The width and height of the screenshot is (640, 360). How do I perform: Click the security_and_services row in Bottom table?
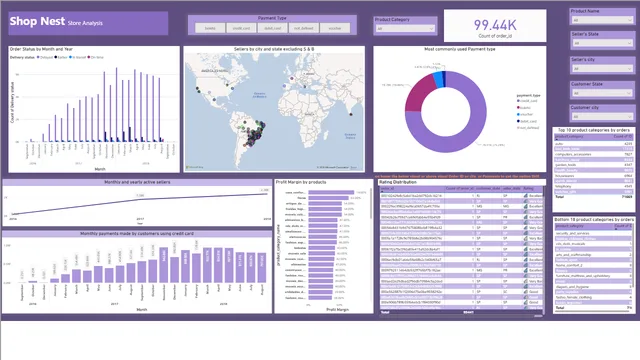click(x=593, y=233)
